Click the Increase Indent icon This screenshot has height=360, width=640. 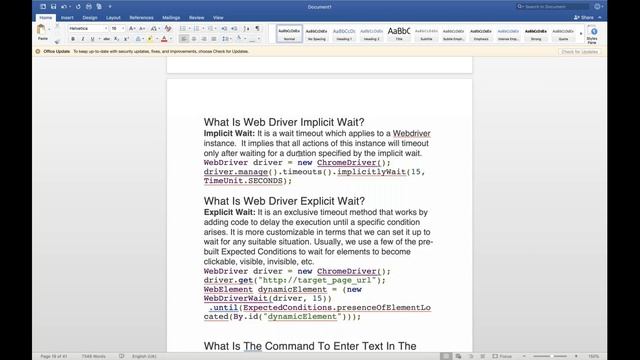[x=234, y=28]
